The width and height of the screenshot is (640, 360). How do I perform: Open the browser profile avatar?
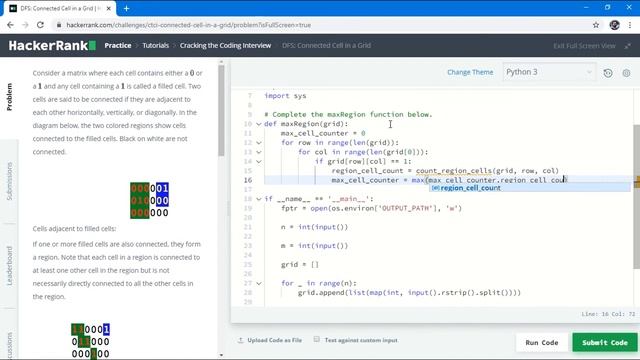[614, 25]
